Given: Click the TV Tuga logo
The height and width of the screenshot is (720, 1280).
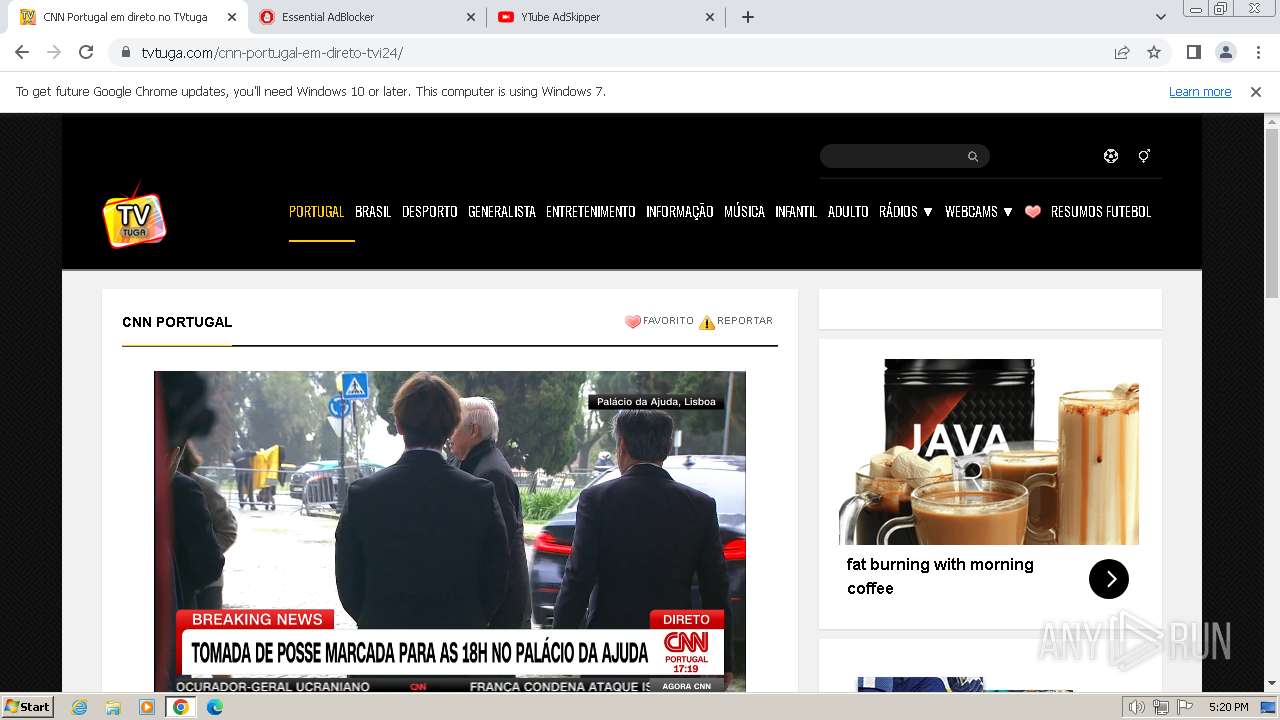Looking at the screenshot, I should [134, 214].
